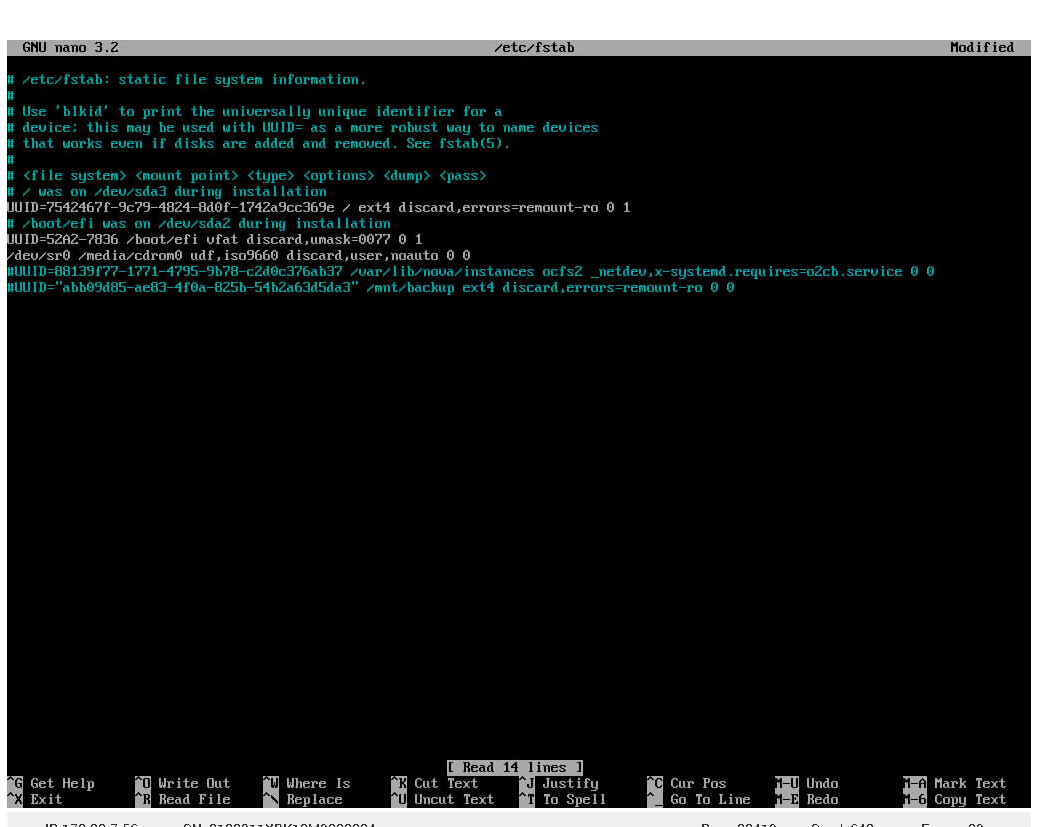Click the ^W Where Is shortcut
1062x827 pixels.
(306, 783)
